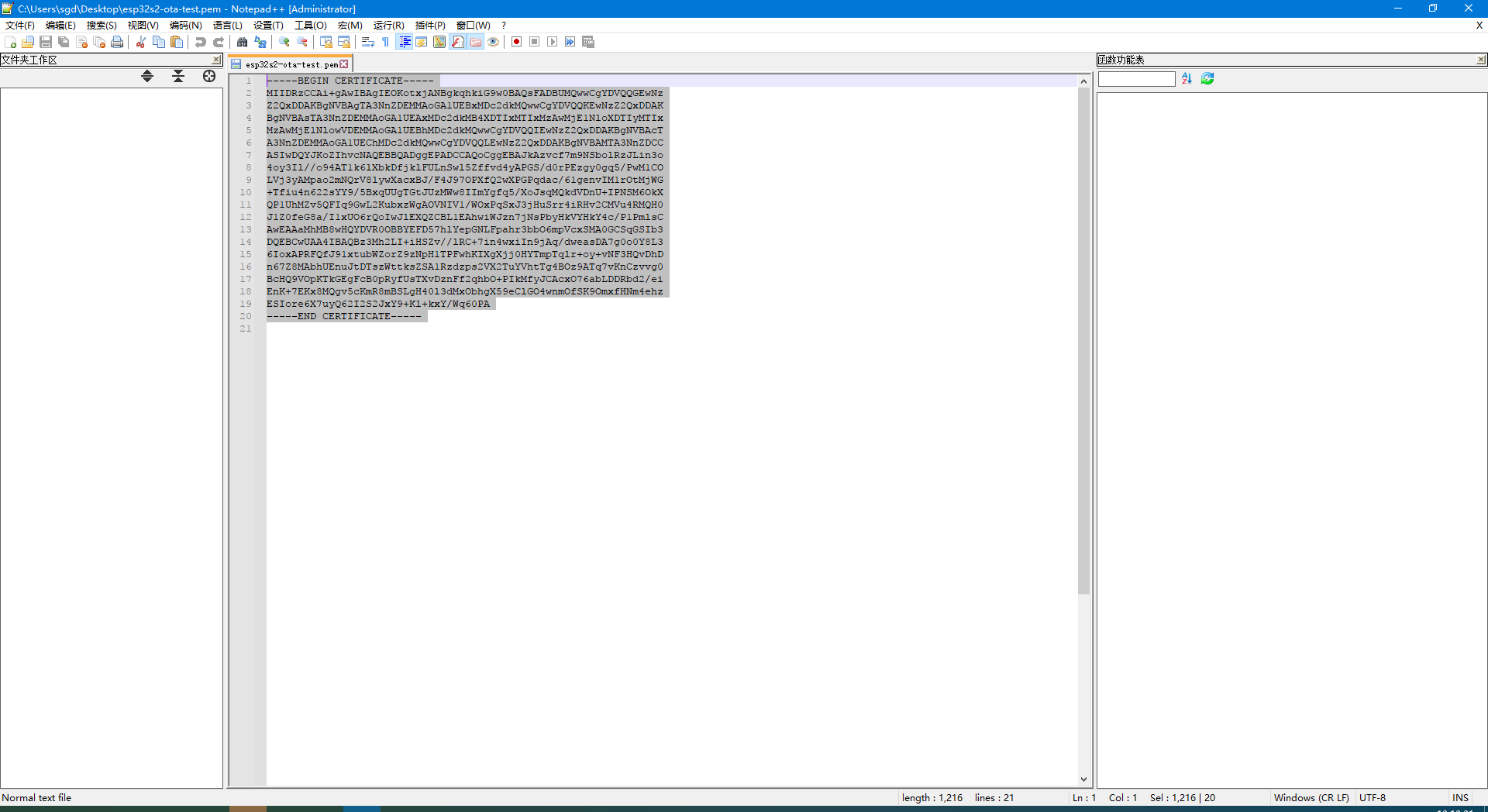This screenshot has height=812, width=1488.
Task: Click the Print toolbar icon
Action: tap(117, 42)
